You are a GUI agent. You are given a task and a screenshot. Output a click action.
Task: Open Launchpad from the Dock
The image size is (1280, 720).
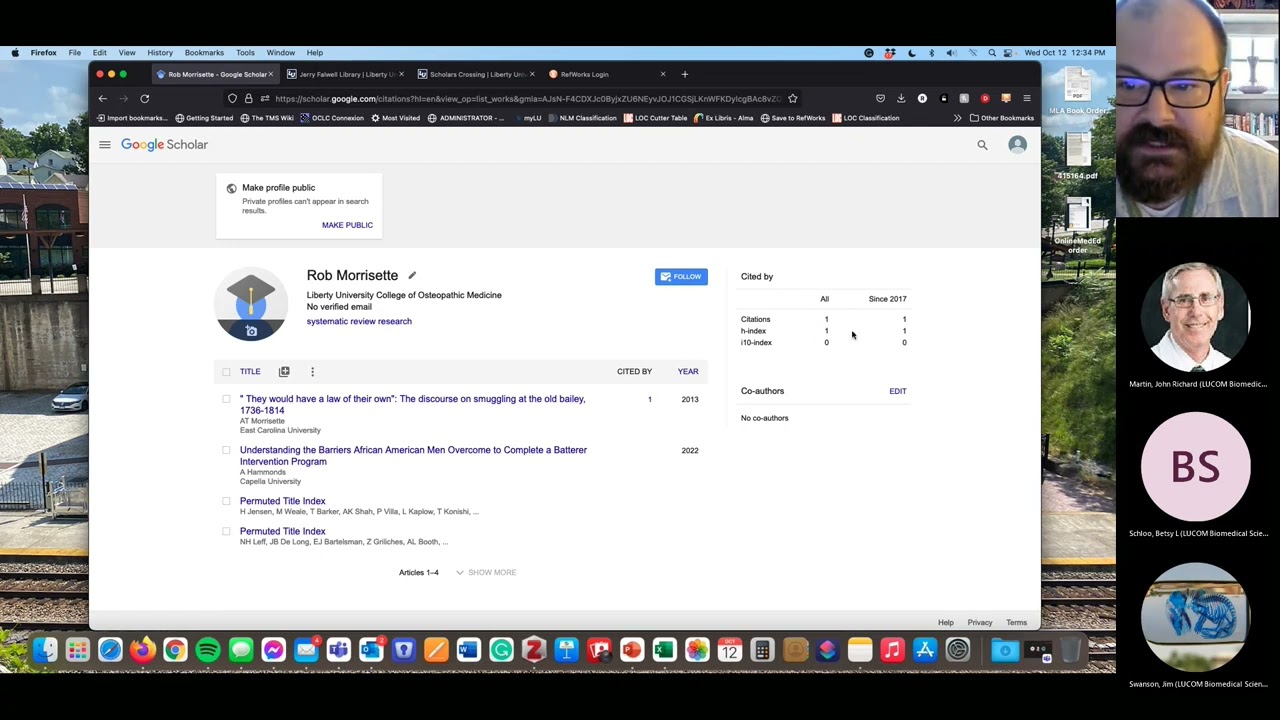[77, 651]
